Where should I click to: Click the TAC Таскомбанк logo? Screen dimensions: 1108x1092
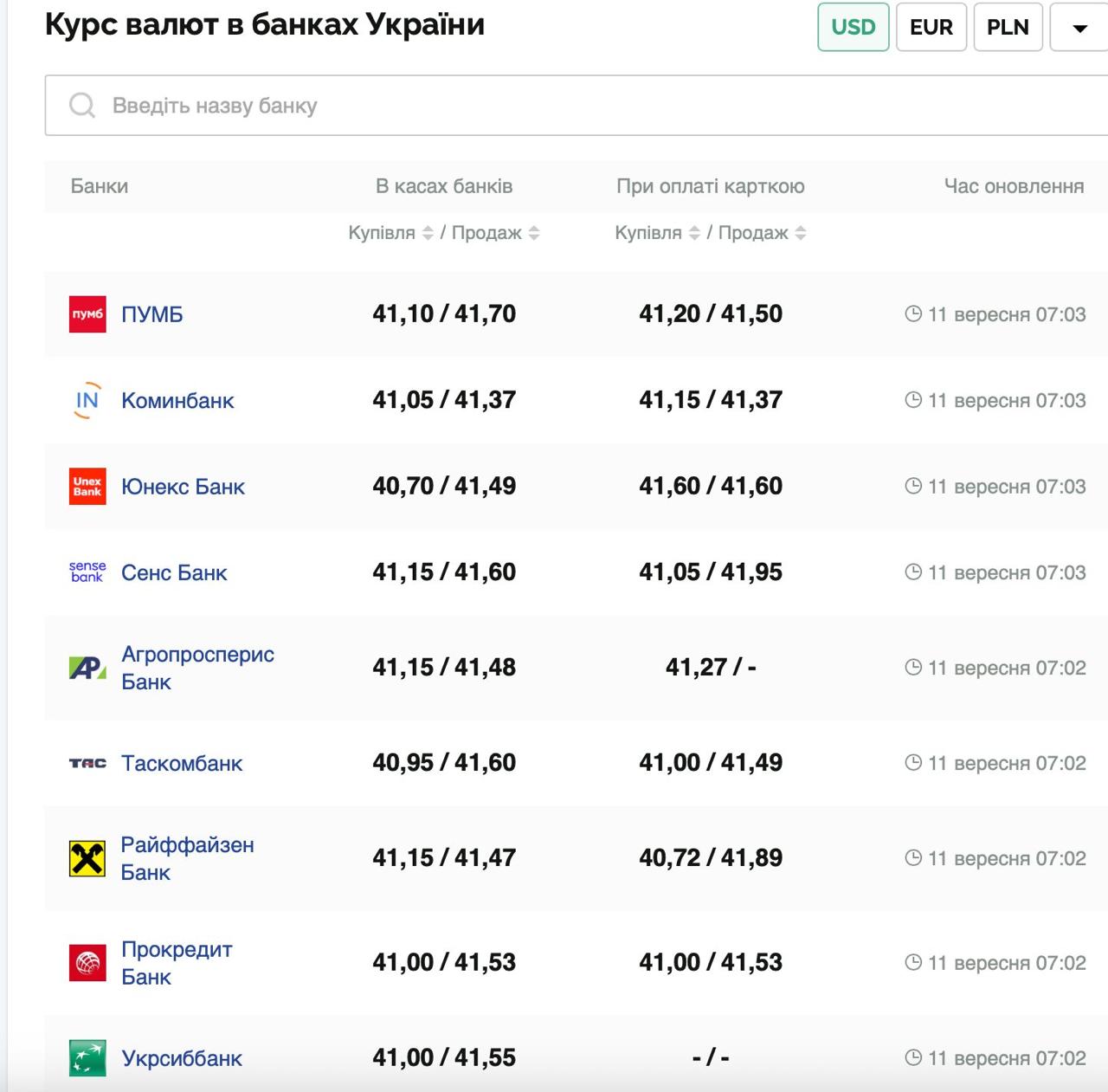[x=87, y=763]
